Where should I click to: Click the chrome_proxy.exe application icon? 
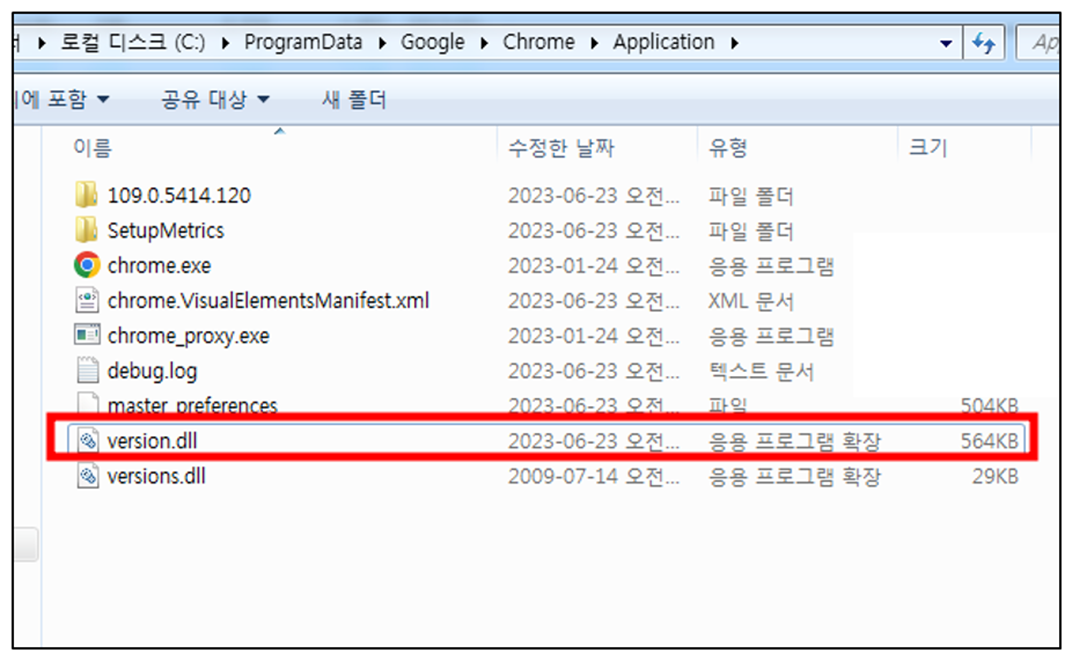click(87, 335)
